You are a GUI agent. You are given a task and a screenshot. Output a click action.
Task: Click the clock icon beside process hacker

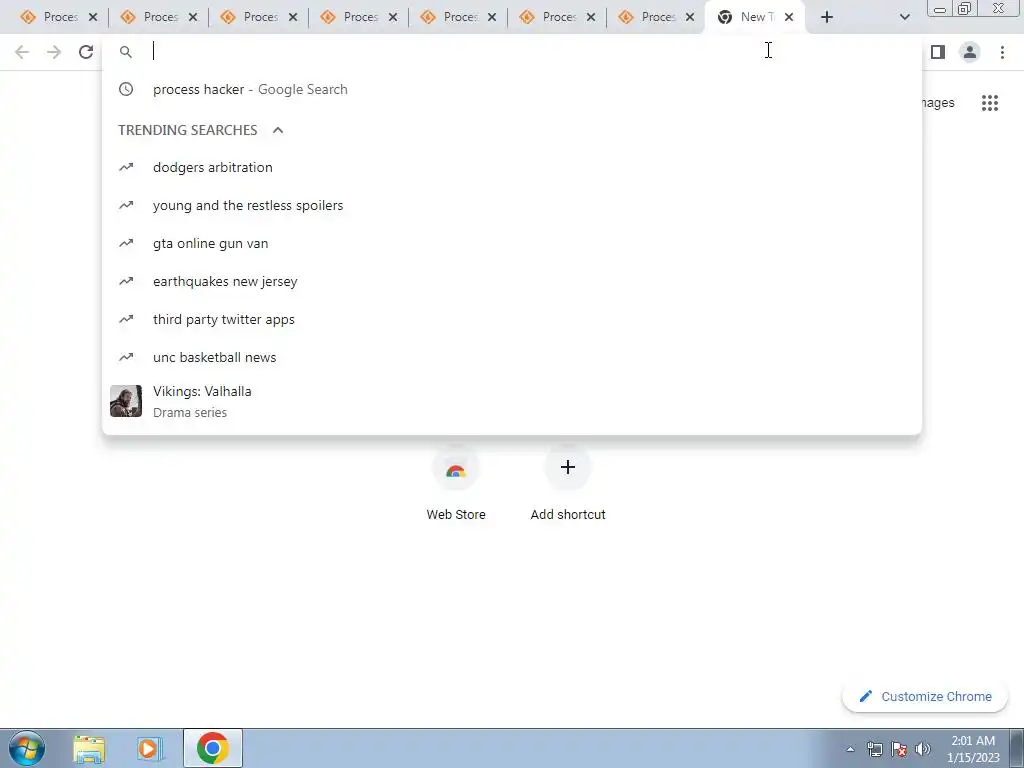(126, 89)
